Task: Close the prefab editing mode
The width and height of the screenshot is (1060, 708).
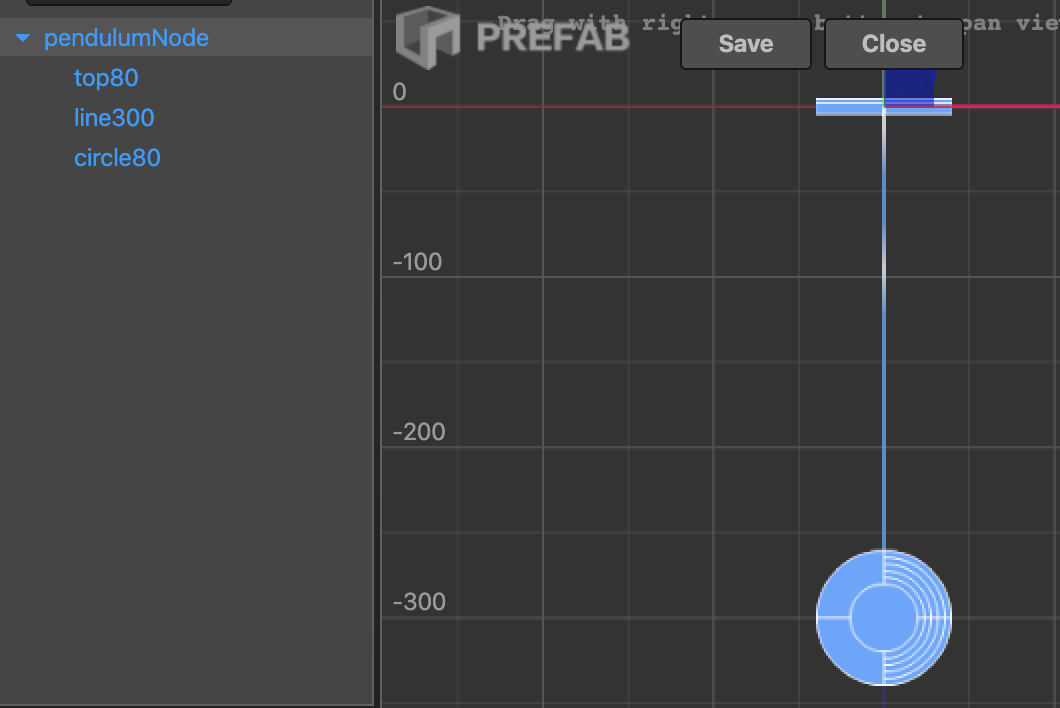Action: (893, 44)
